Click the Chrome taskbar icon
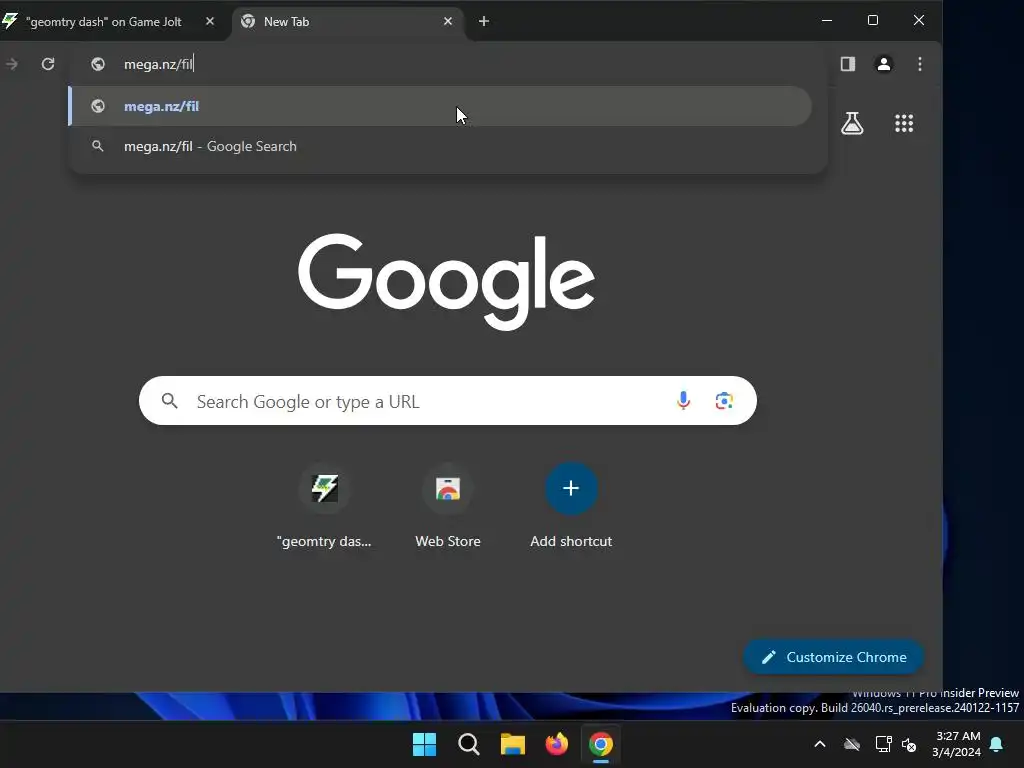 pyautogui.click(x=601, y=744)
